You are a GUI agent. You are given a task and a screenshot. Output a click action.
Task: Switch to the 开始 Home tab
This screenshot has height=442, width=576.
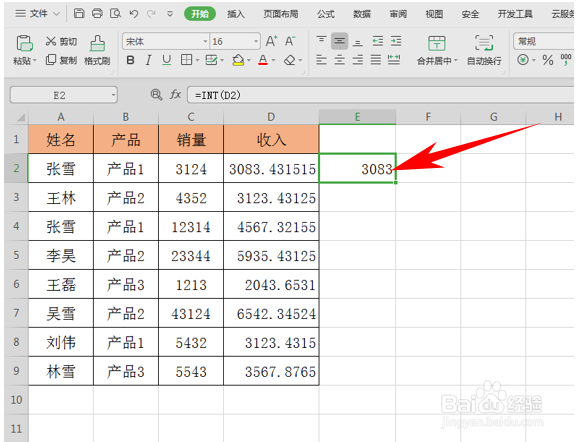pyautogui.click(x=200, y=14)
